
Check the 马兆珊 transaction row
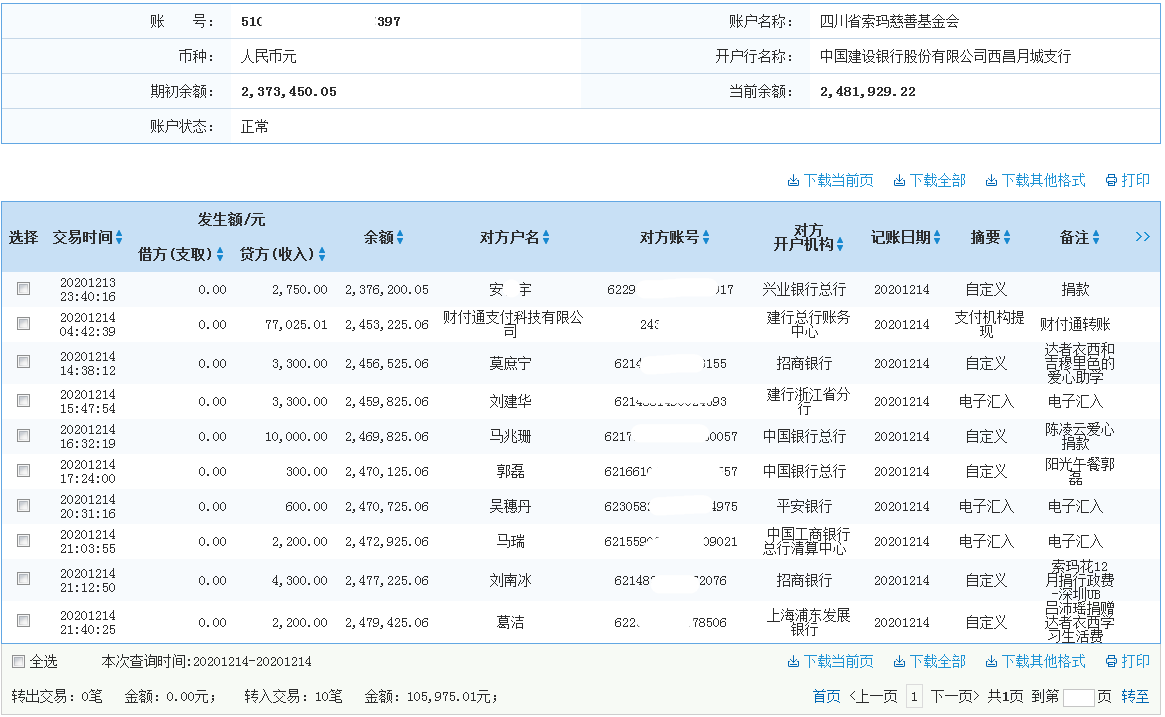click(x=24, y=436)
